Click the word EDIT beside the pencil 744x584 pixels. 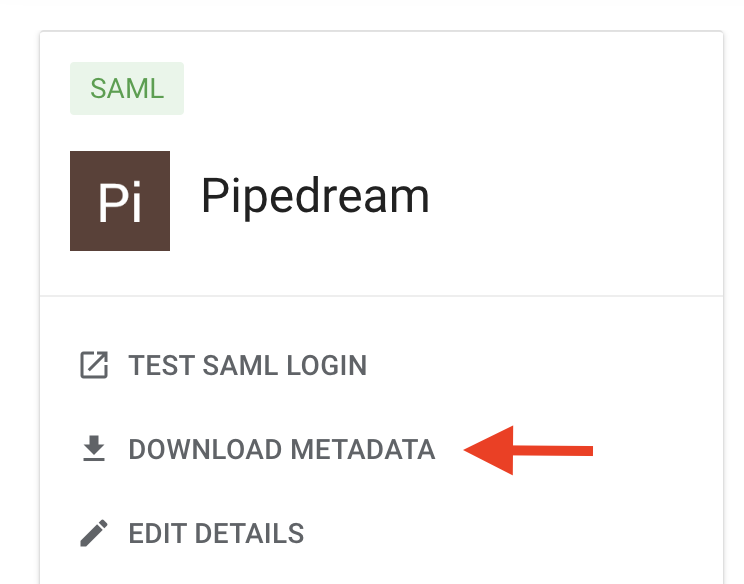tap(158, 533)
